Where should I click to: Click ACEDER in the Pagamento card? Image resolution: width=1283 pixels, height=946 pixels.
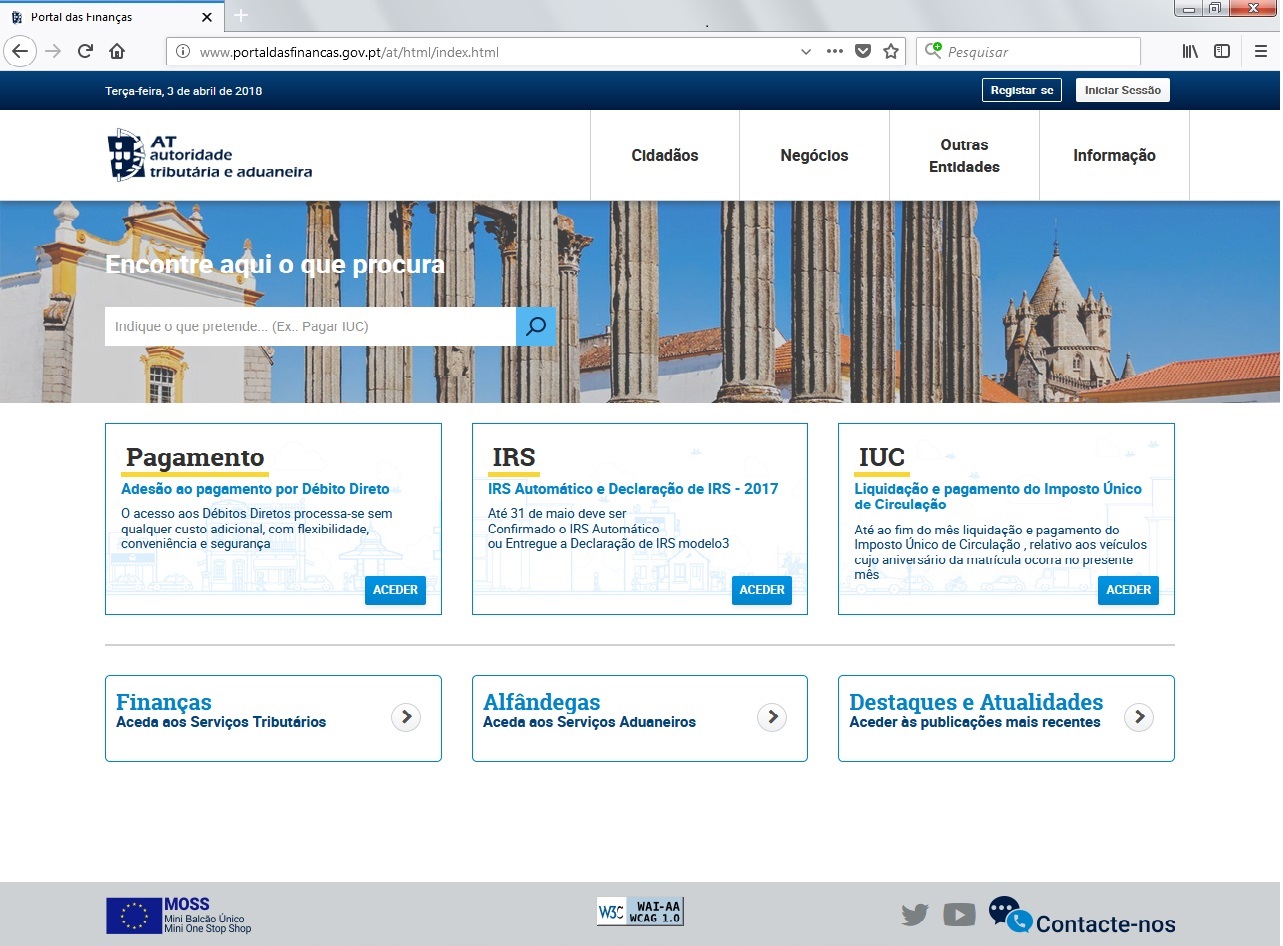point(395,590)
